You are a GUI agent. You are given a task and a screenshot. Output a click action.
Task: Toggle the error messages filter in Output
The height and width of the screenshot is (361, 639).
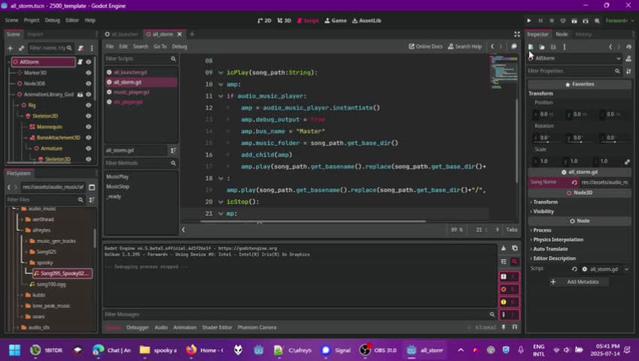click(509, 289)
